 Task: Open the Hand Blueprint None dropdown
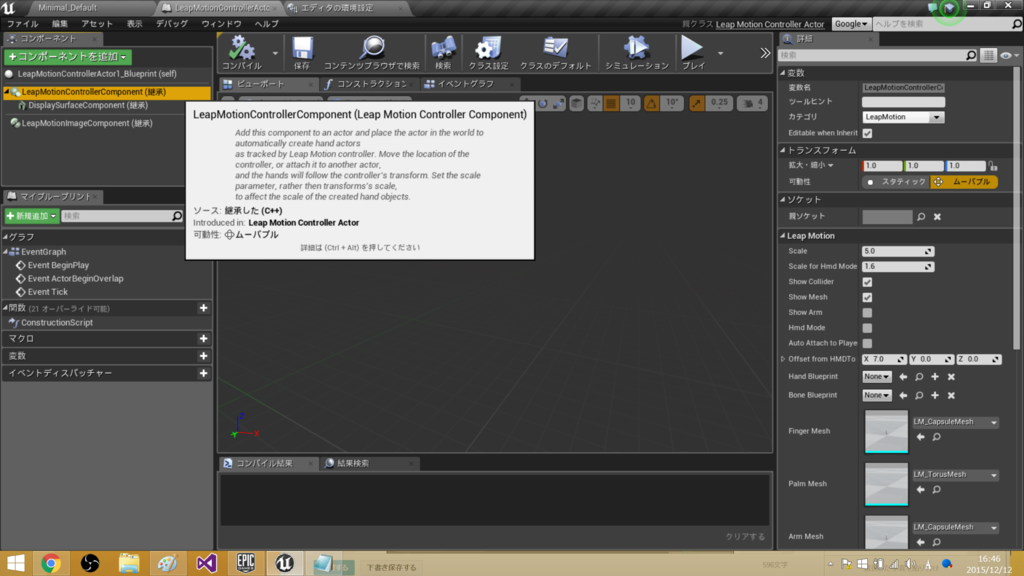pyautogui.click(x=876, y=377)
